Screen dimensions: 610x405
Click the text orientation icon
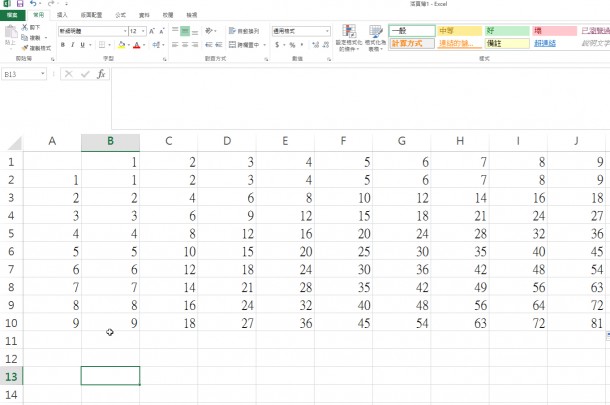coord(209,31)
